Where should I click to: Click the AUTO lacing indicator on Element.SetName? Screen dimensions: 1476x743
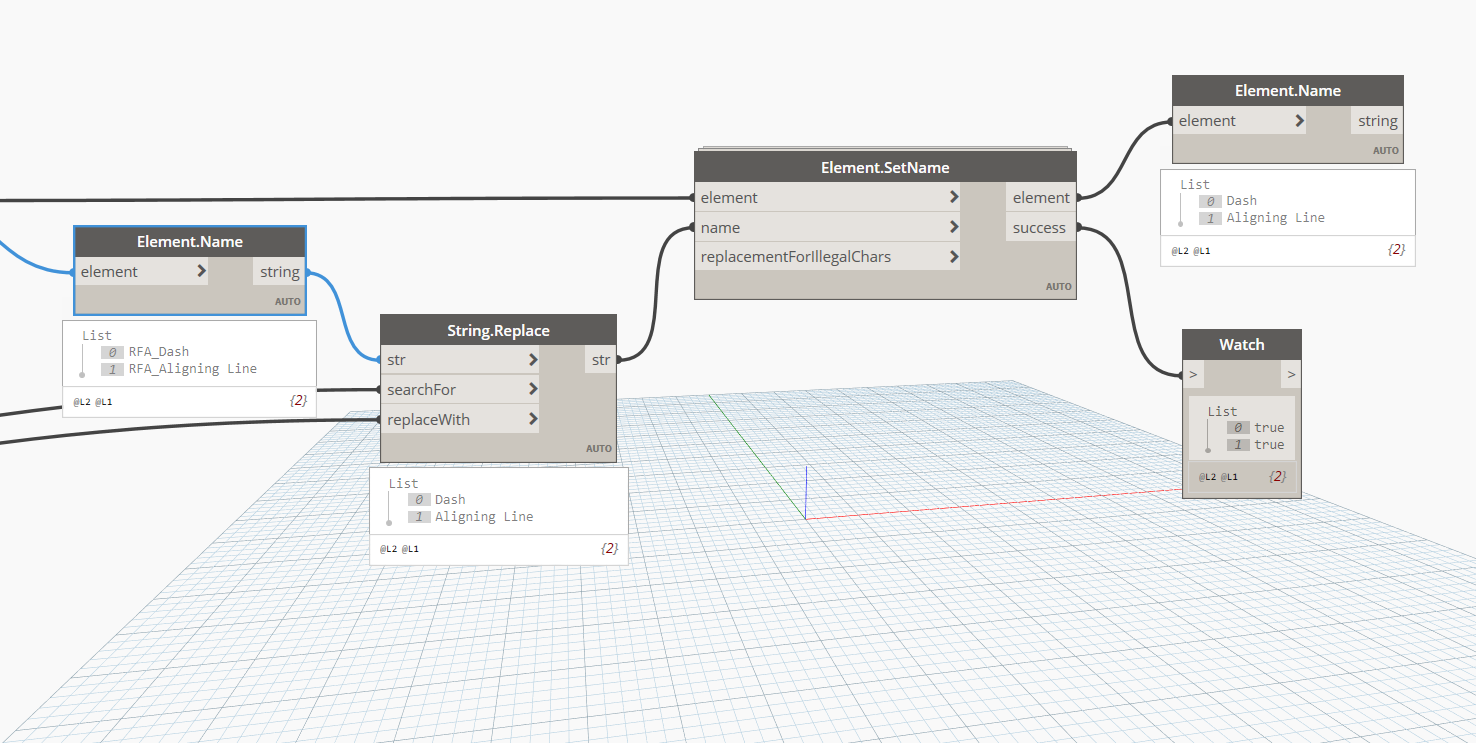1059,286
